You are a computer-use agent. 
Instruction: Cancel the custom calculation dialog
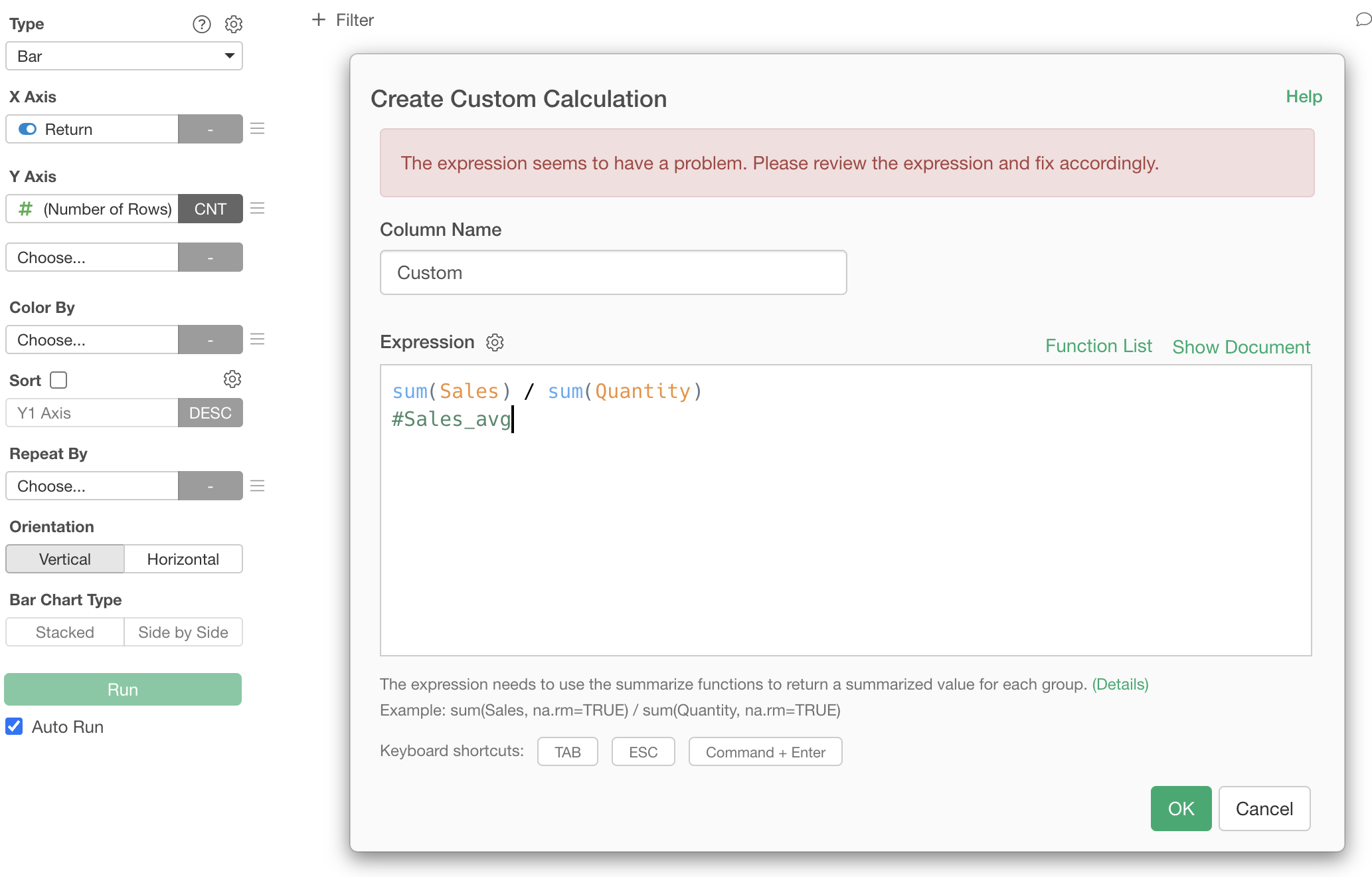(x=1264, y=809)
